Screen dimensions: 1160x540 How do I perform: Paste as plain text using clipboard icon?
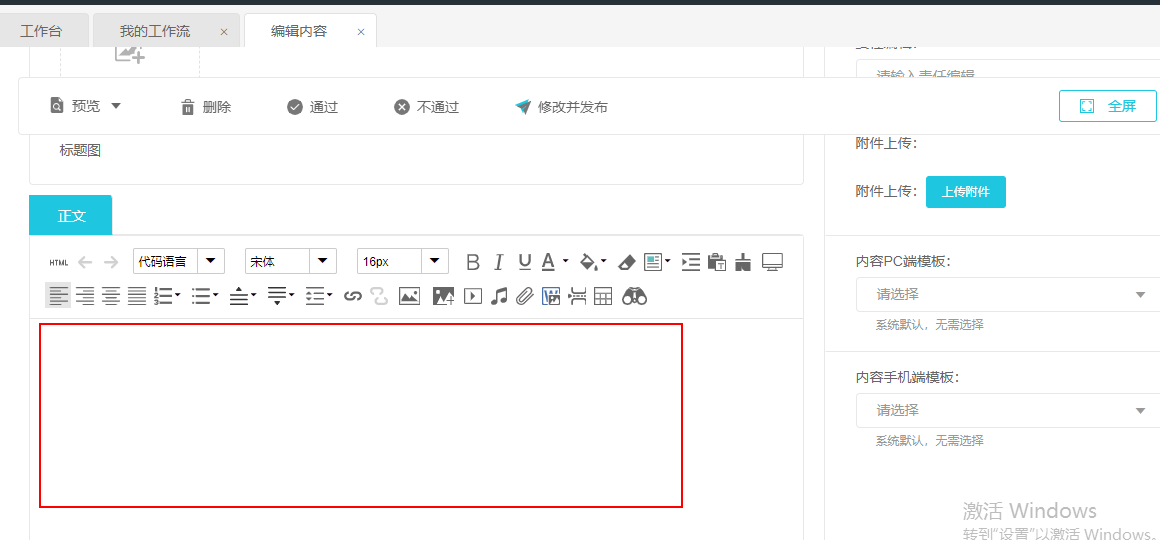(x=717, y=262)
